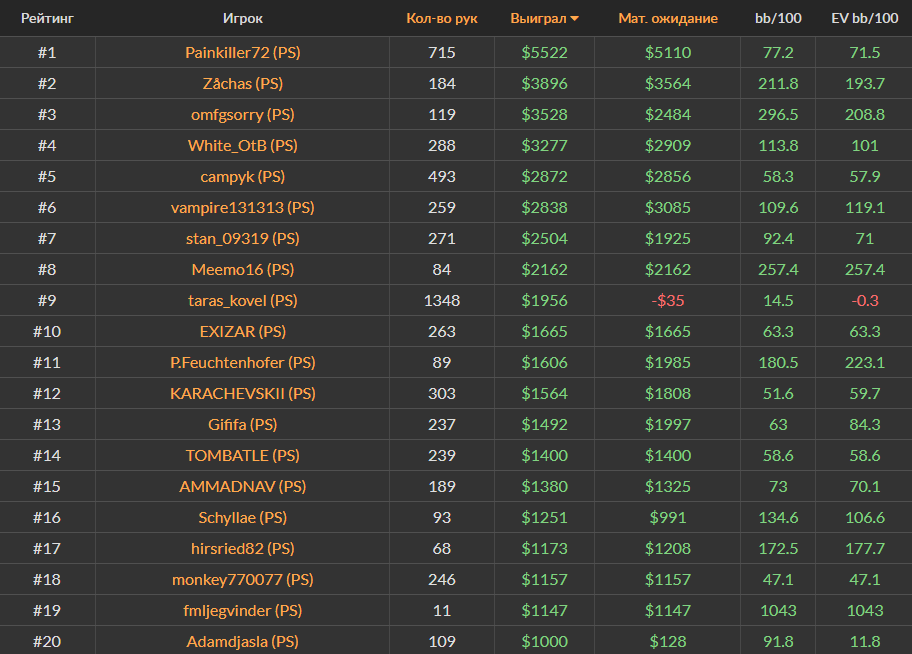
Task: Open Adamdjasla (PS) player profile
Action: pyautogui.click(x=242, y=641)
